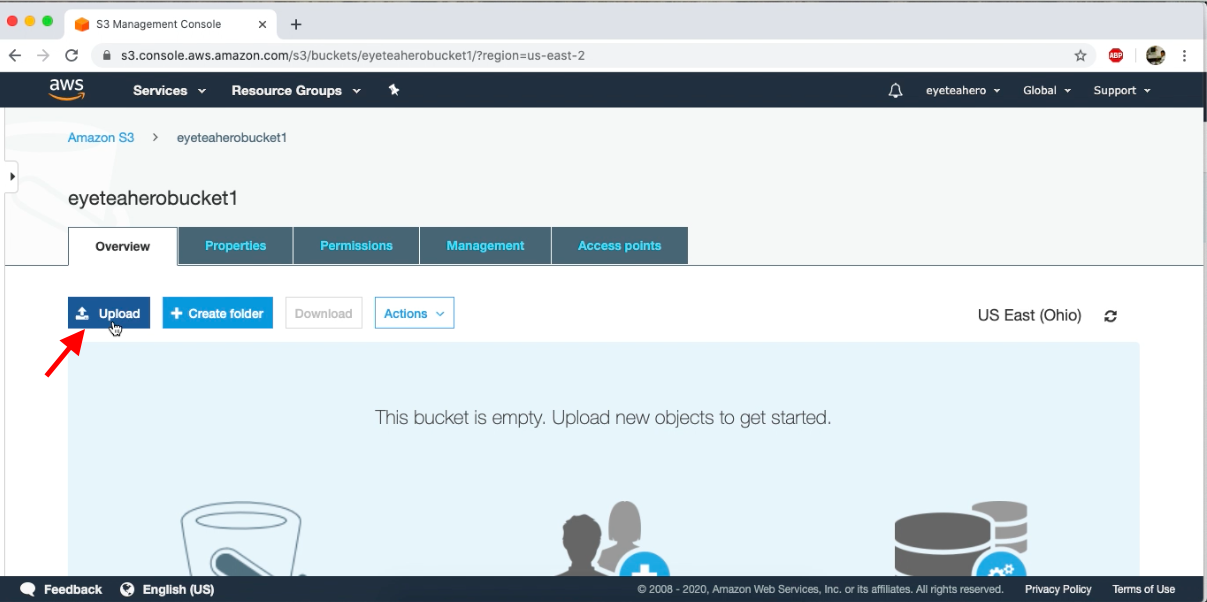Go to Amazon S3 breadcrumb link
This screenshot has height=602, width=1207.
click(x=101, y=137)
